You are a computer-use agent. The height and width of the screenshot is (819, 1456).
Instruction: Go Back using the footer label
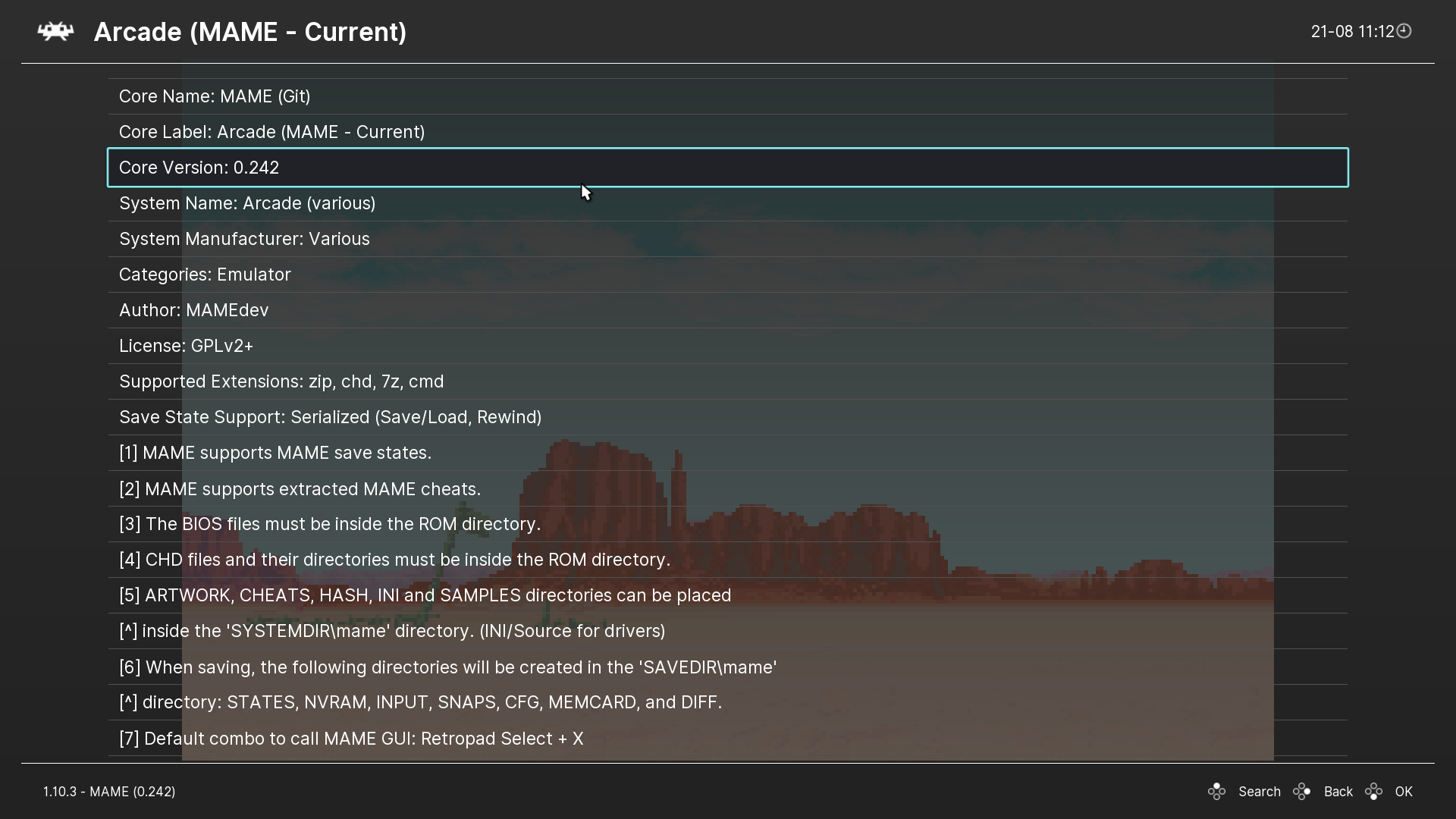coord(1338,792)
